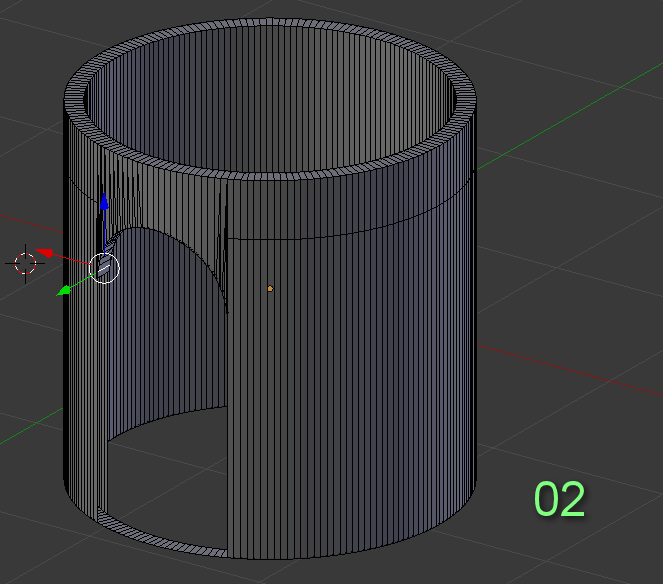Image resolution: width=663 pixels, height=584 pixels.
Task: Click the blue Z-axis manipulator arrow
Action: point(104,201)
